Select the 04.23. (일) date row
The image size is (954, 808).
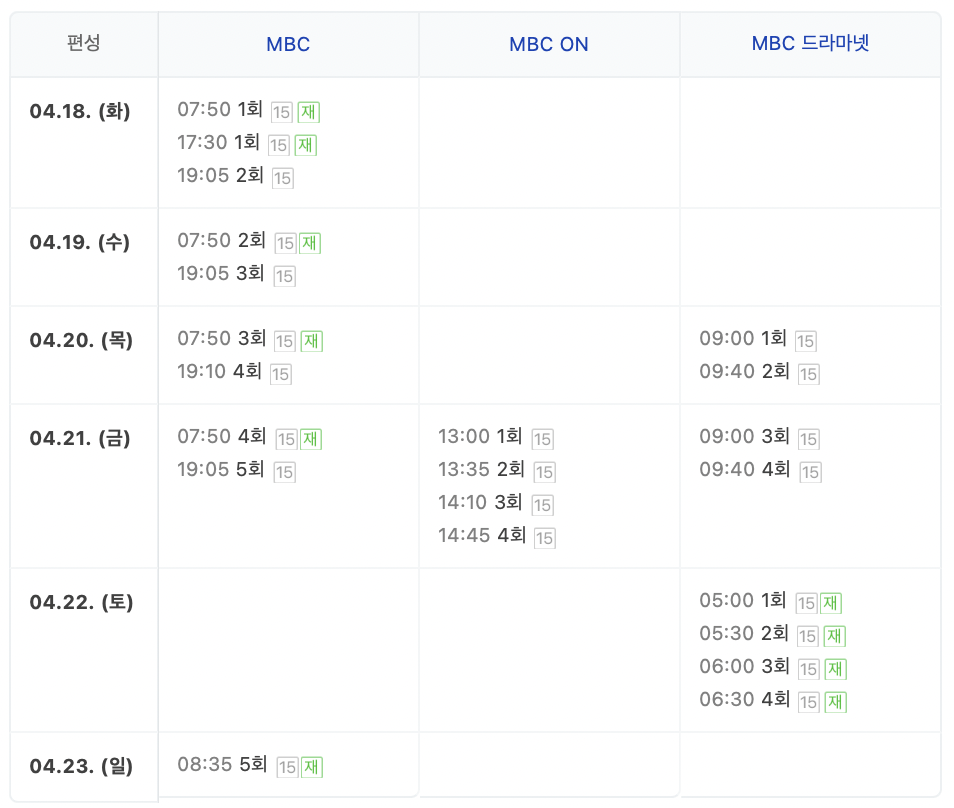[81, 766]
